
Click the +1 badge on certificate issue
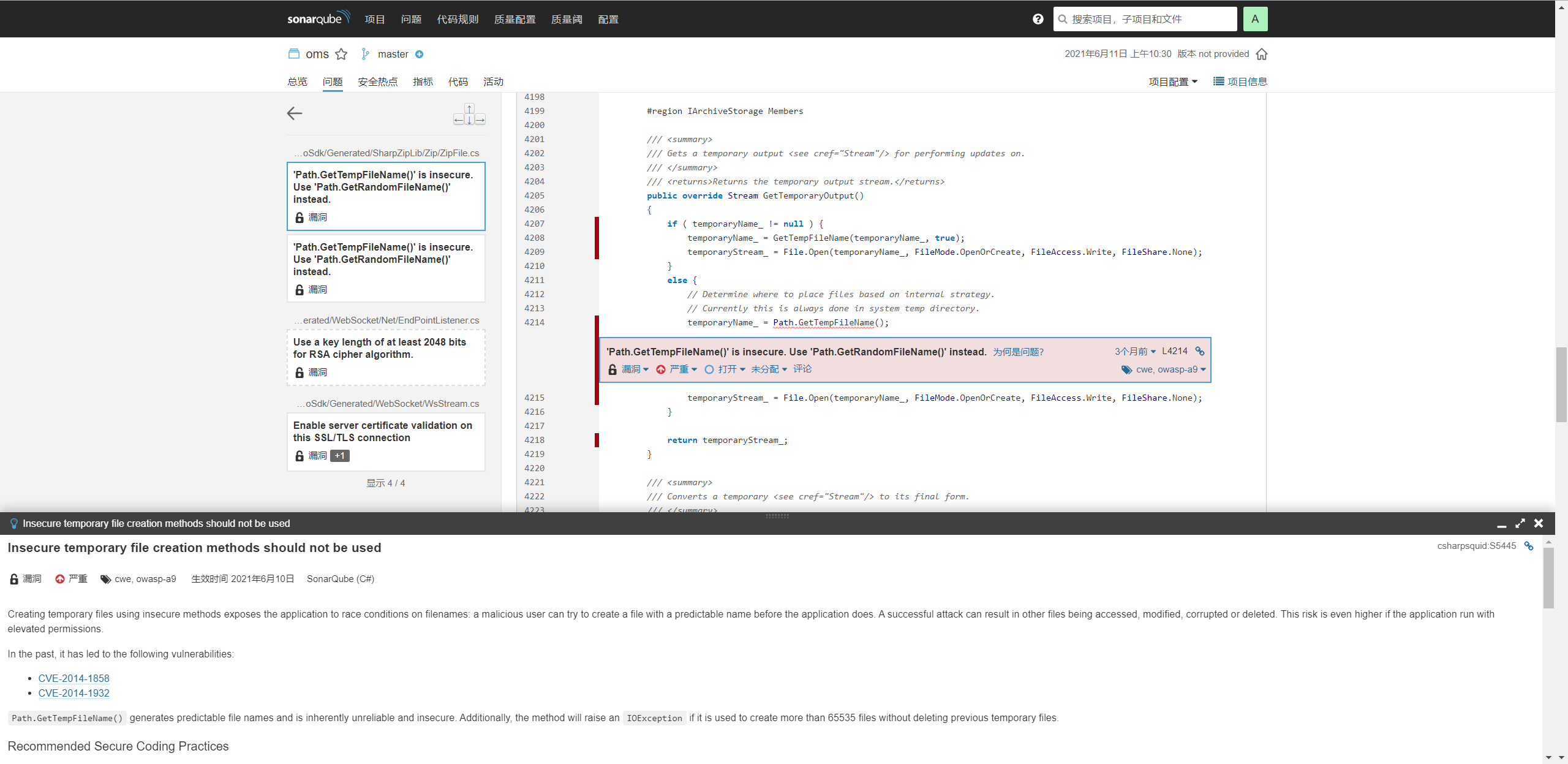[340, 456]
